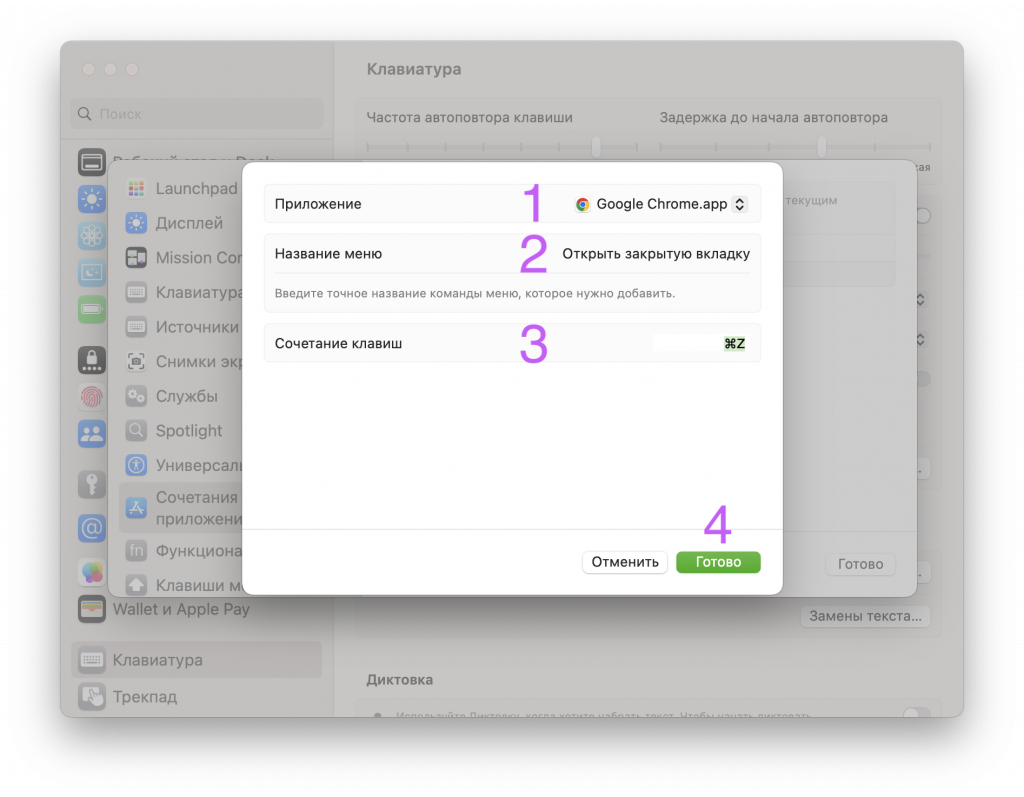Click the menu title field 'Открыть закрытую вкладку'

click(x=656, y=253)
